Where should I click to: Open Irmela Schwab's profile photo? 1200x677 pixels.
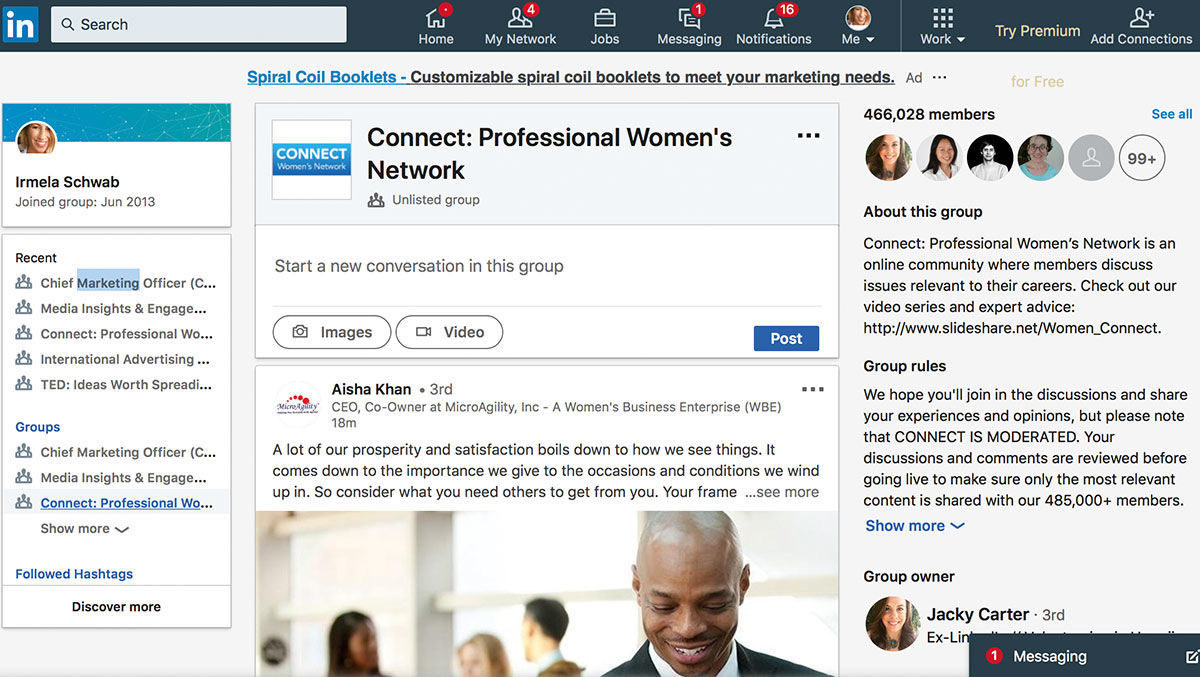point(37,139)
